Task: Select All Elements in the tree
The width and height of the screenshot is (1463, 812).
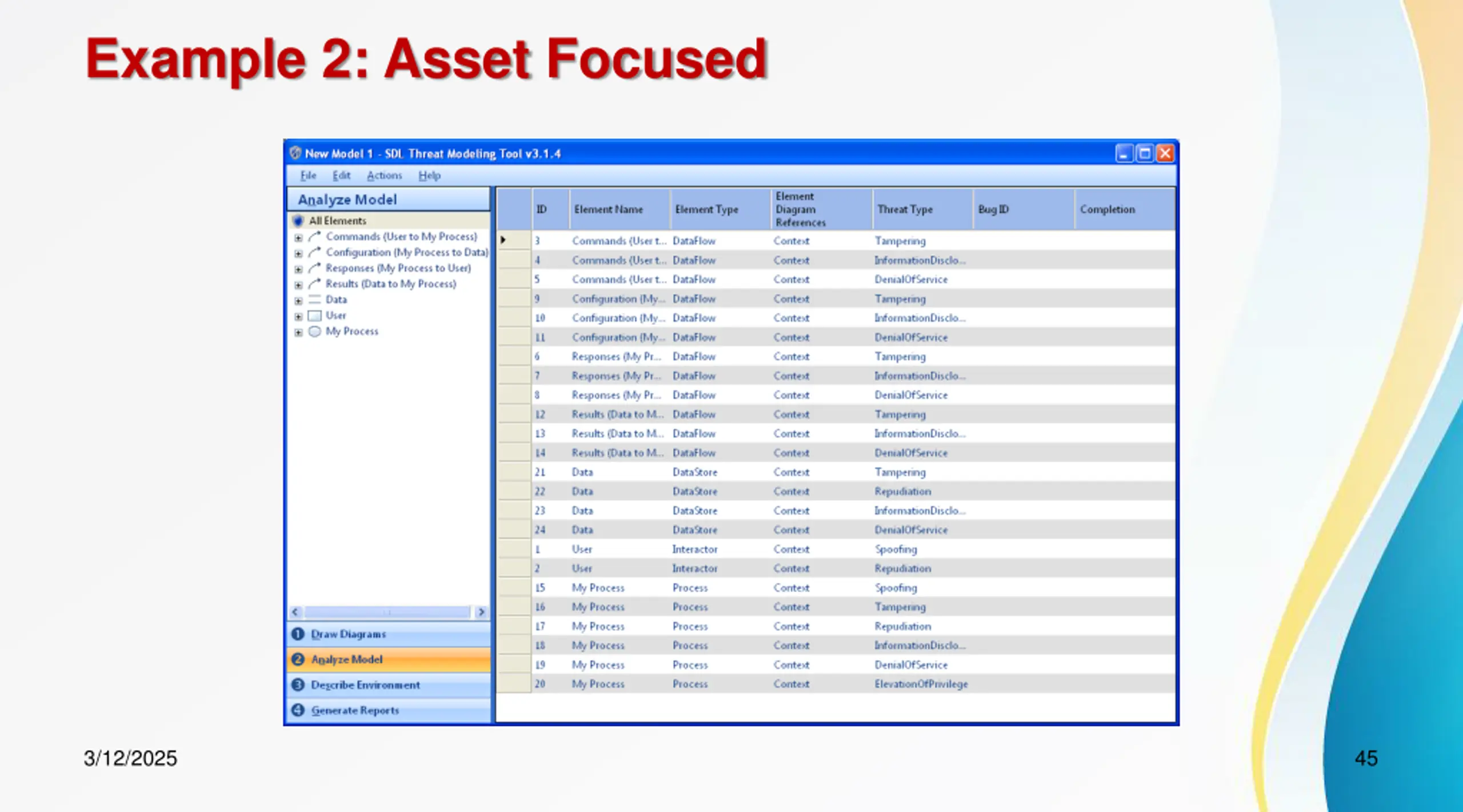Action: [x=337, y=221]
